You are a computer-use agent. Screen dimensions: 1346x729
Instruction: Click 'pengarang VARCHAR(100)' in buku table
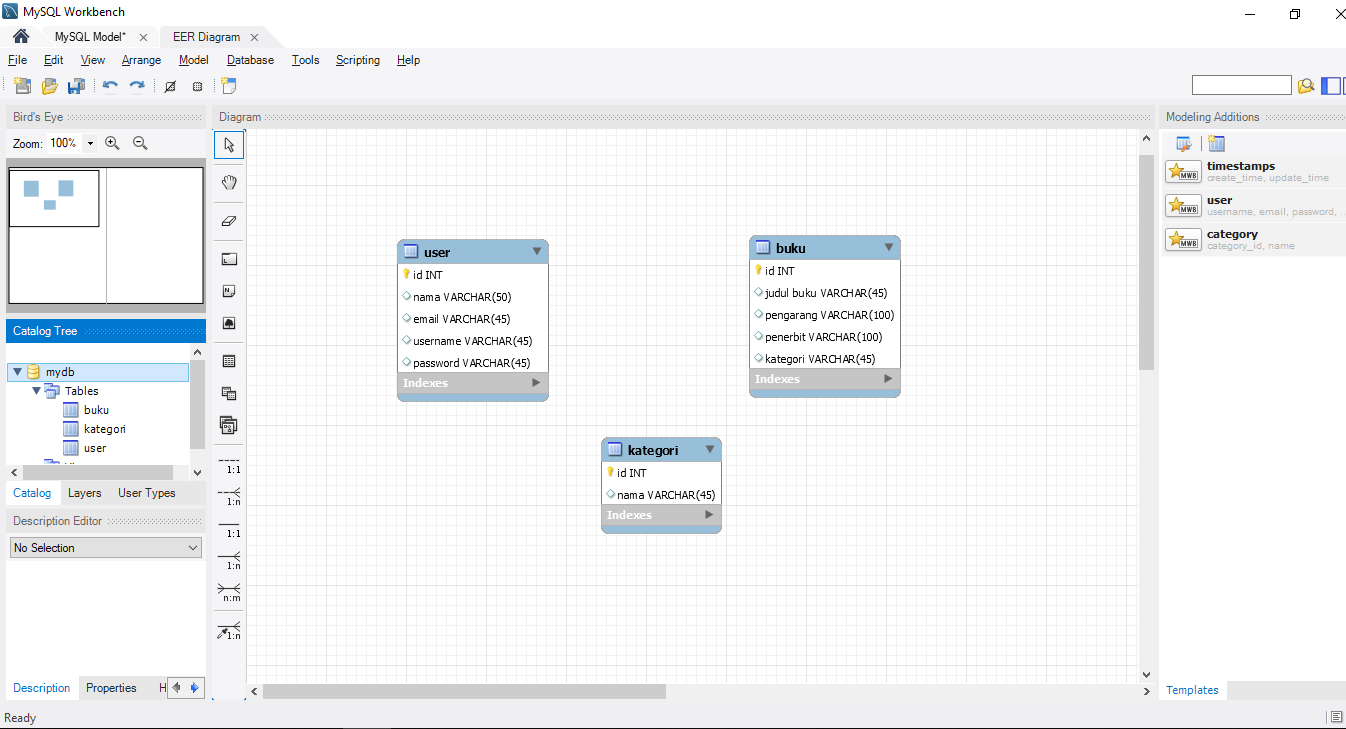click(x=829, y=315)
